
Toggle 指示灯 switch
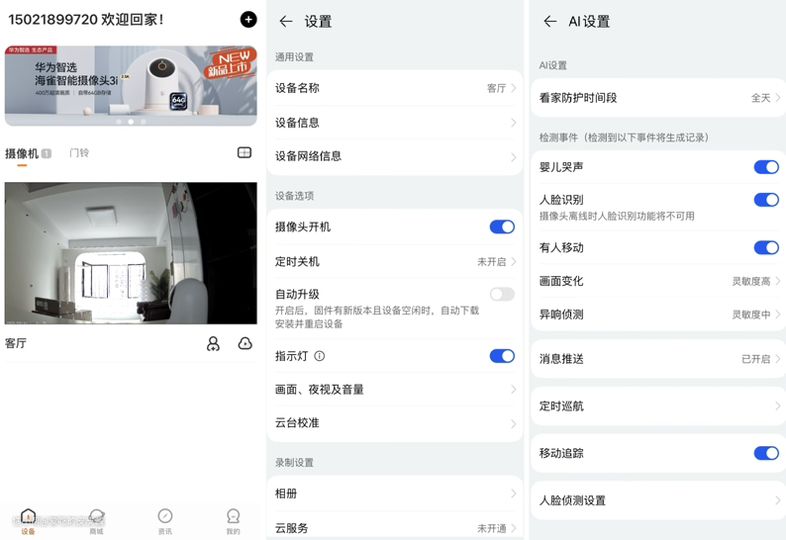click(502, 356)
